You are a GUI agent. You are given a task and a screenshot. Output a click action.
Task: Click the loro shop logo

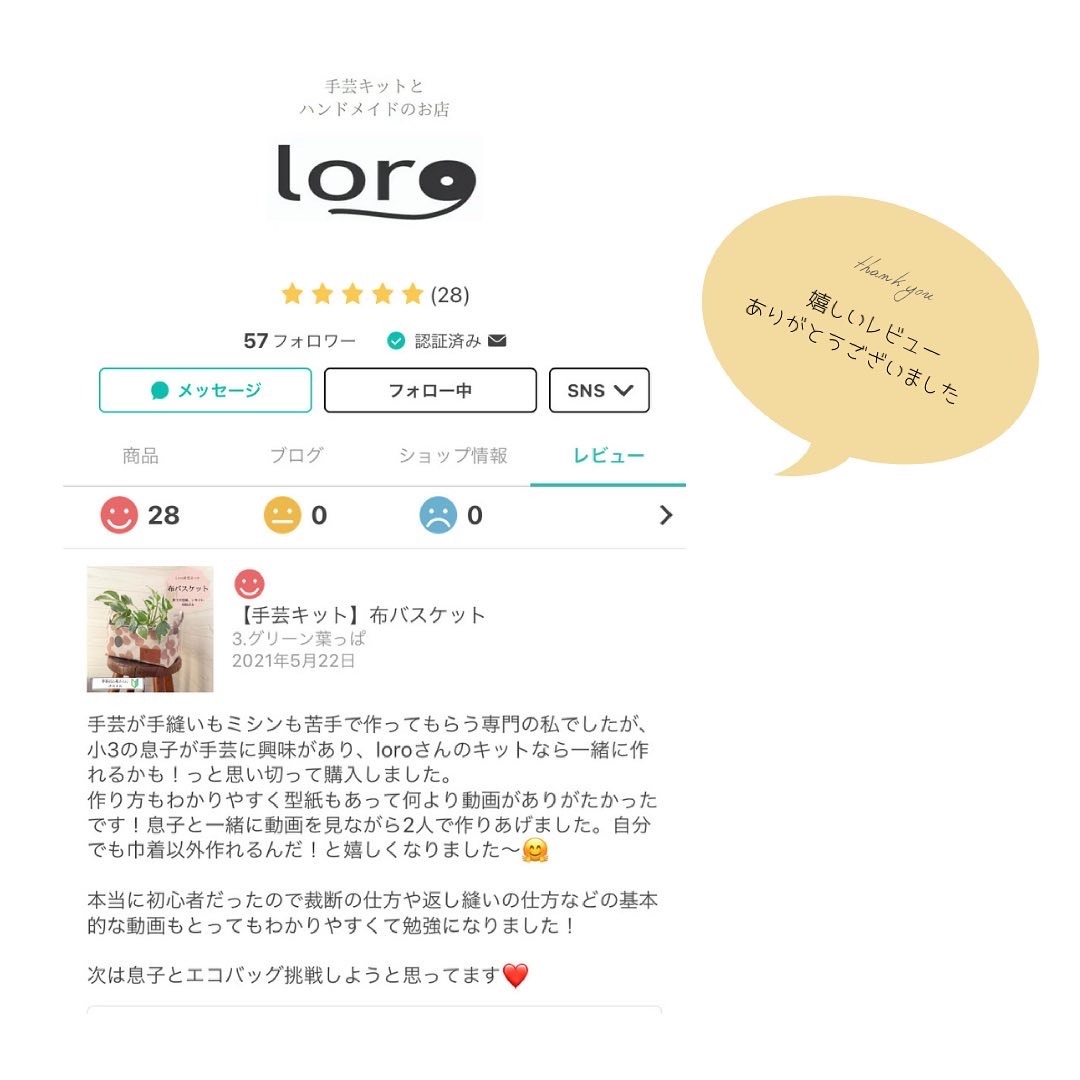(376, 180)
